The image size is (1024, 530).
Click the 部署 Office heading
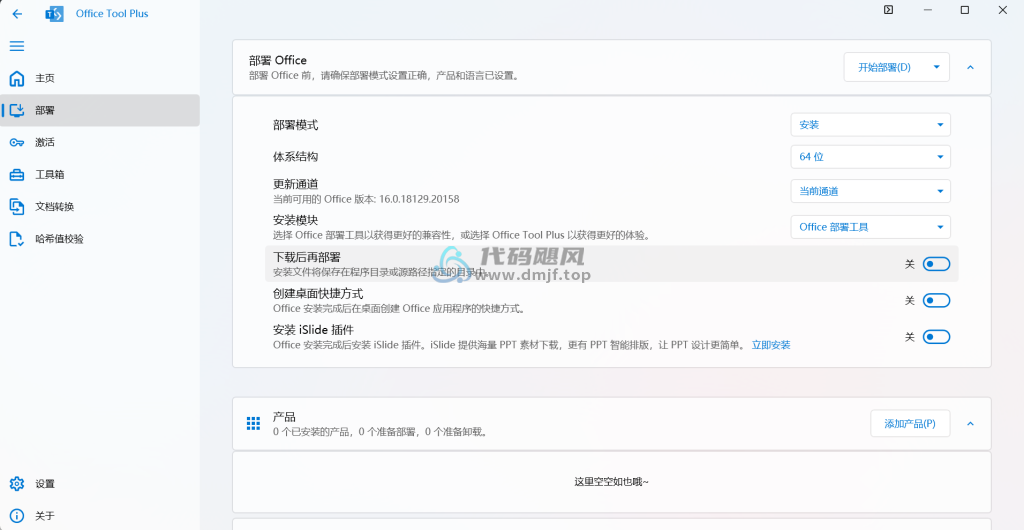coord(278,60)
